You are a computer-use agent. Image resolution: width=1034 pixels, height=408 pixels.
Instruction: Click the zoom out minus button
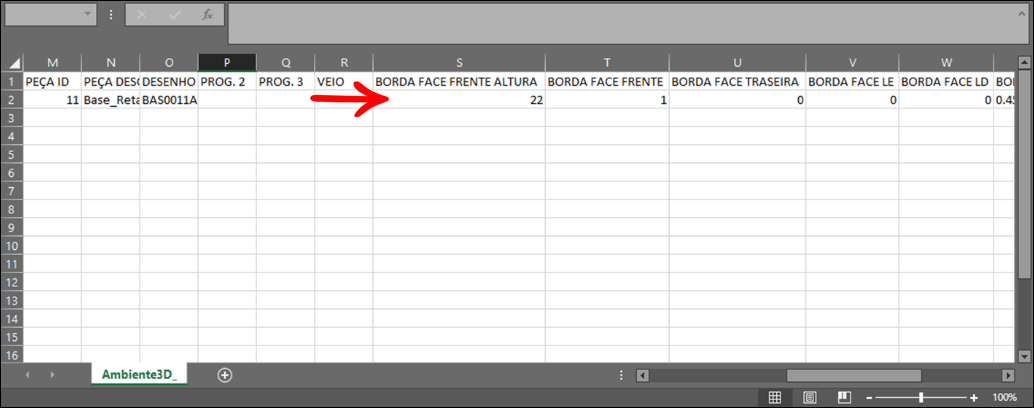[x=869, y=398]
